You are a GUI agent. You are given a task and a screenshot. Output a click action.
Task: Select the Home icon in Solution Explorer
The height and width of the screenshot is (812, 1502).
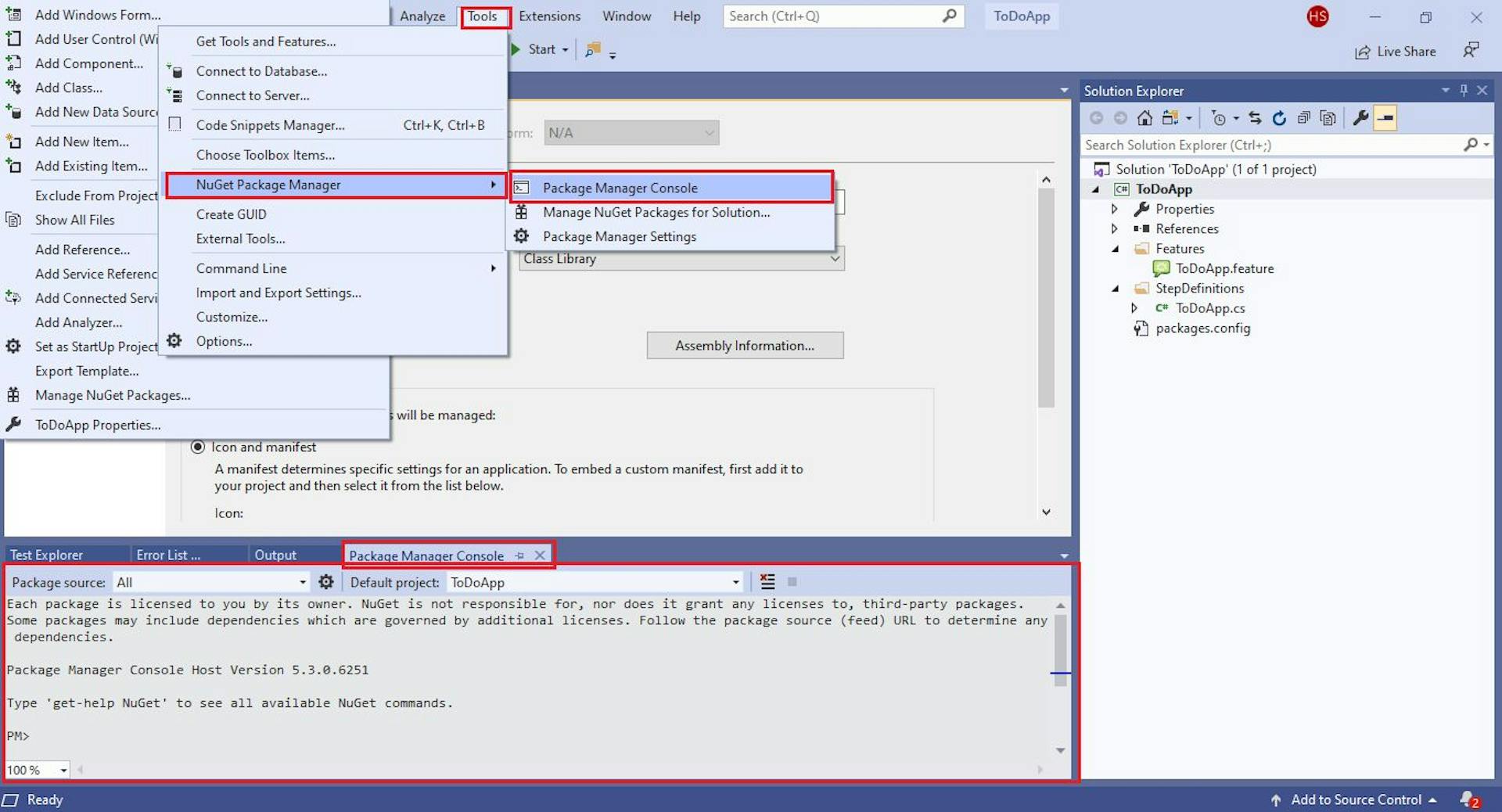[1144, 117]
